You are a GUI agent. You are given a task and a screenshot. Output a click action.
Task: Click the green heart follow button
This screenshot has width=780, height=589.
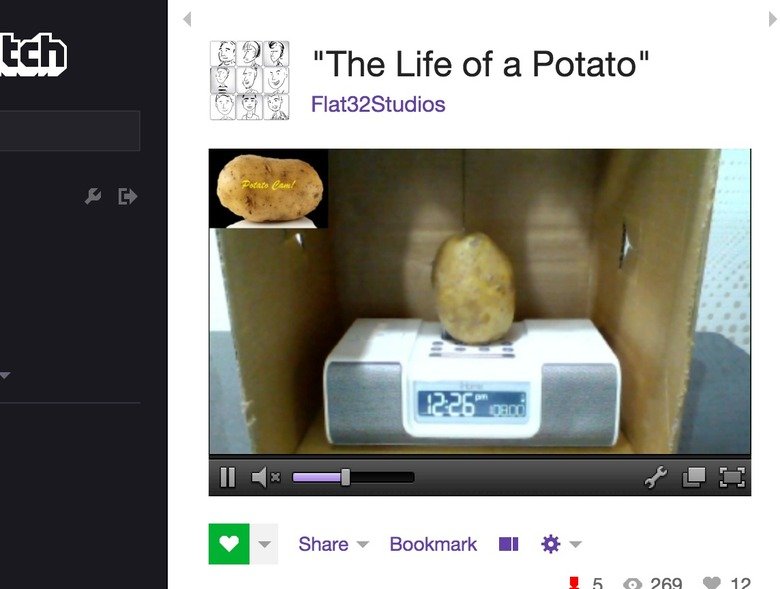click(229, 544)
